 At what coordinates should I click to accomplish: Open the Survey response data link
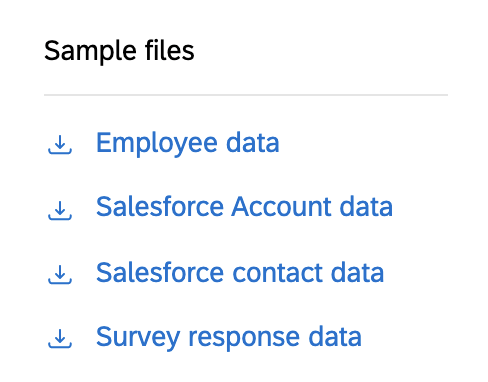229,337
